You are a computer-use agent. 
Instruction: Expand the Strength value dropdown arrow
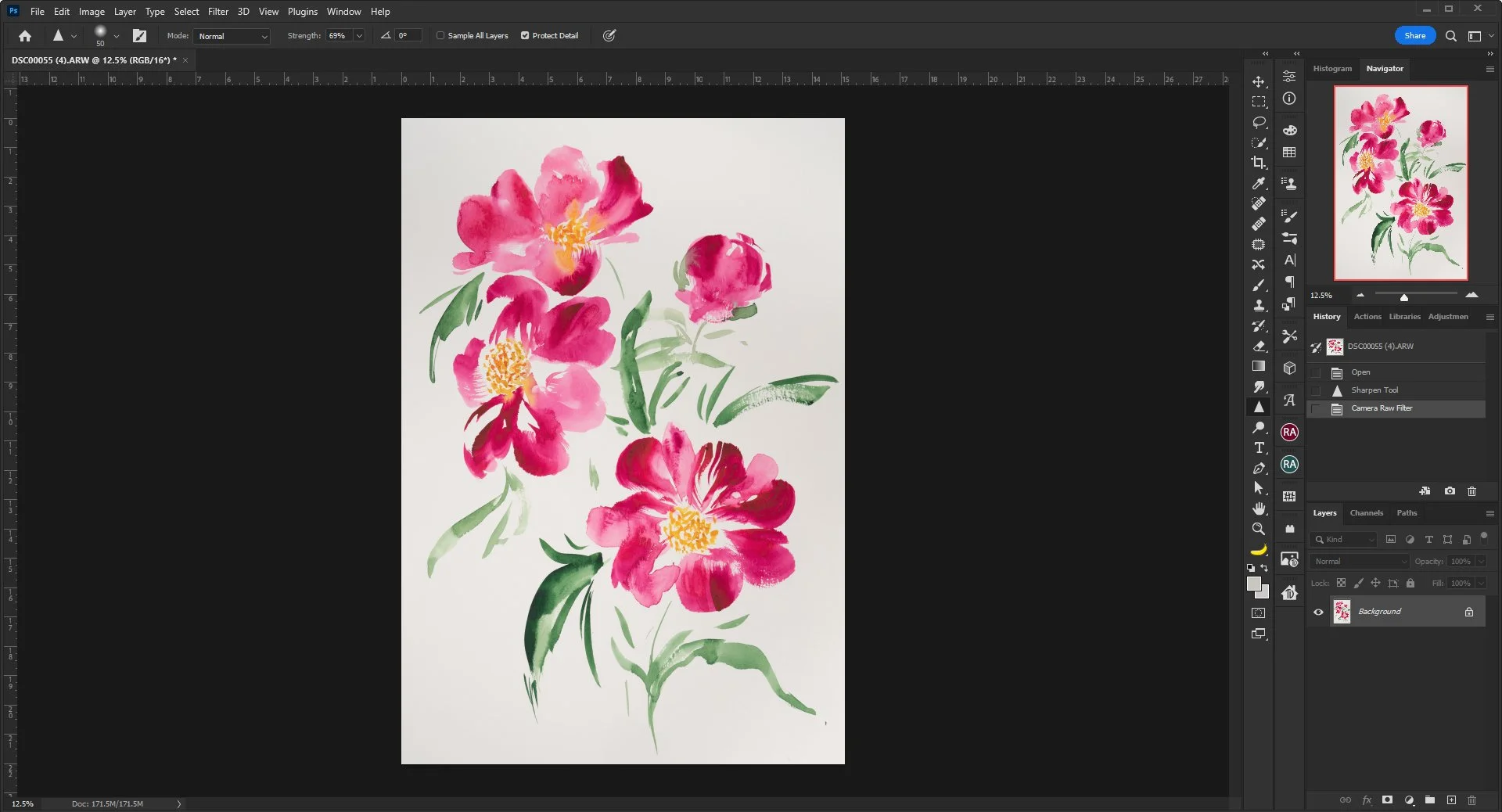pyautogui.click(x=359, y=36)
